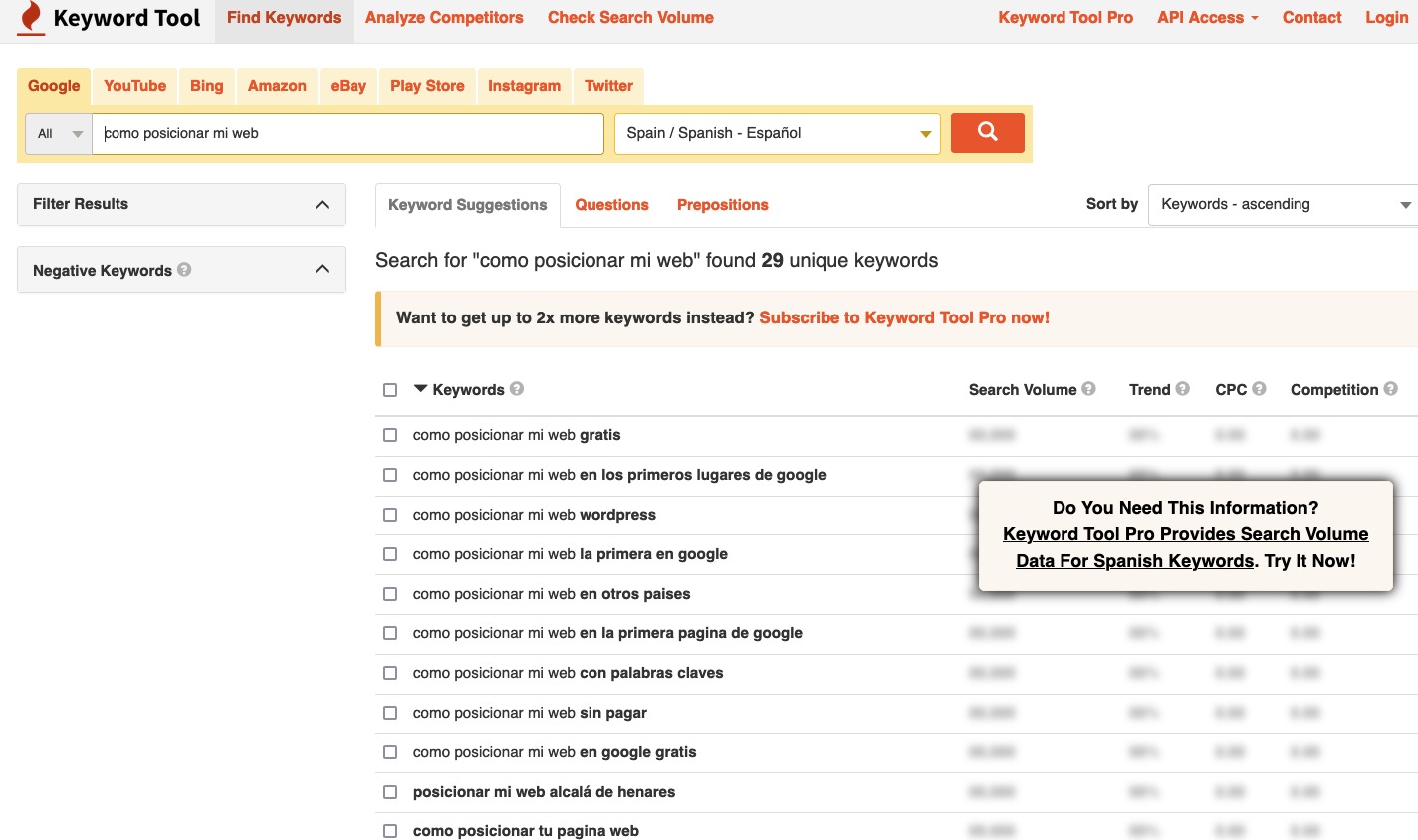
Task: Check the 'como posicionar mi web wordpress' row
Action: [x=390, y=515]
